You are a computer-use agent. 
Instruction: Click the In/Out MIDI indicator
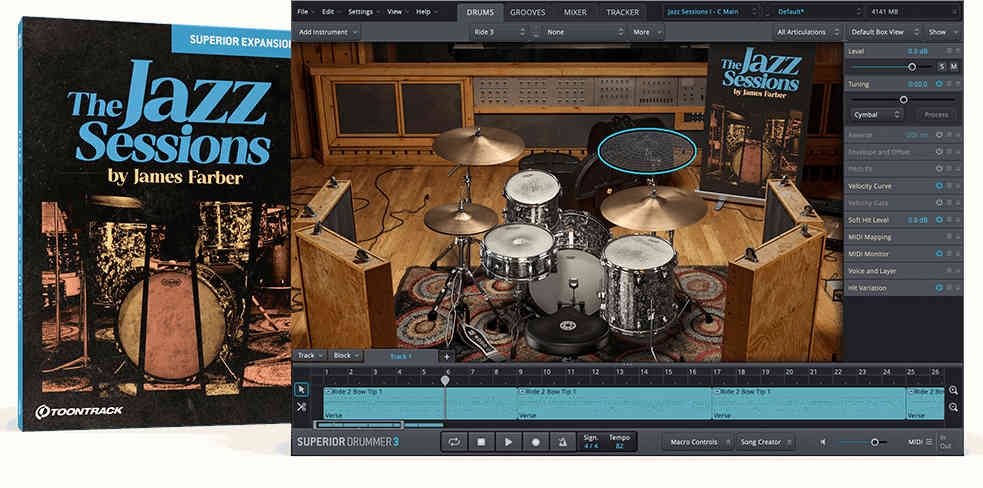click(x=944, y=442)
